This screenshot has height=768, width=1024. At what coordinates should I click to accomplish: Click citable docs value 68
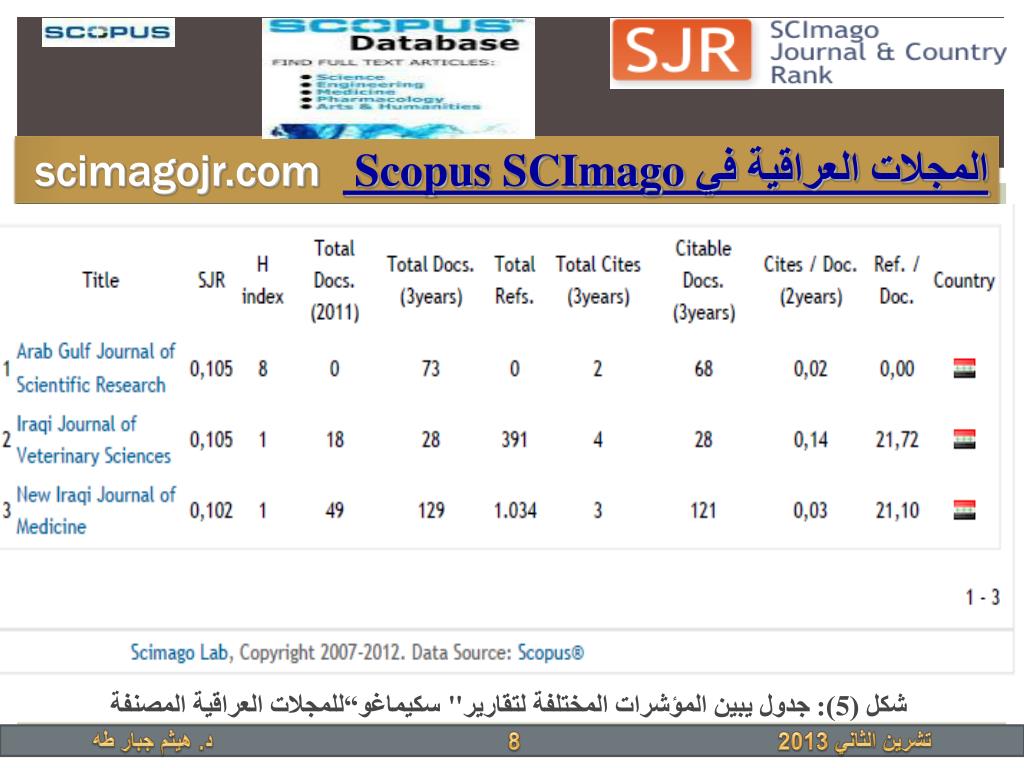703,369
